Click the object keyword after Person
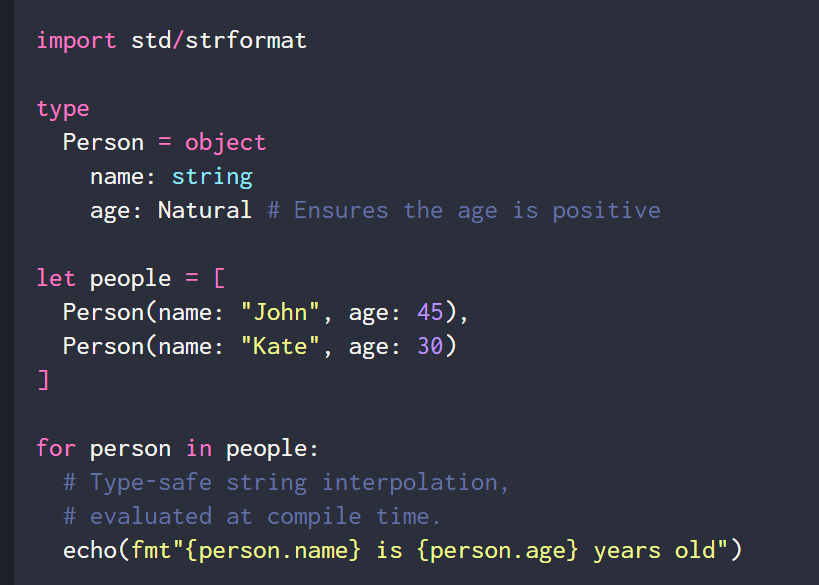Image resolution: width=819 pixels, height=585 pixels. click(x=225, y=142)
